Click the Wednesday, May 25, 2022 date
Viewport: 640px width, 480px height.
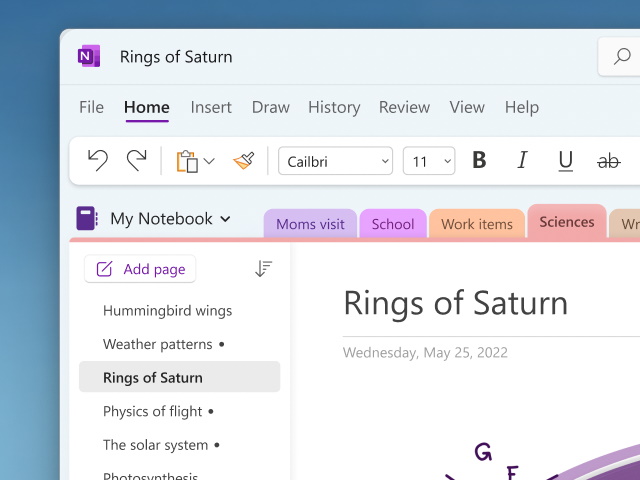click(x=425, y=353)
